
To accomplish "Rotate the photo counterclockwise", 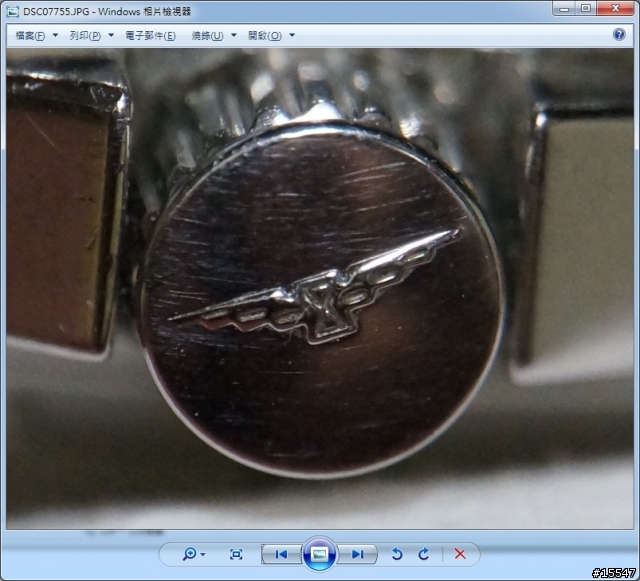I will (397, 554).
